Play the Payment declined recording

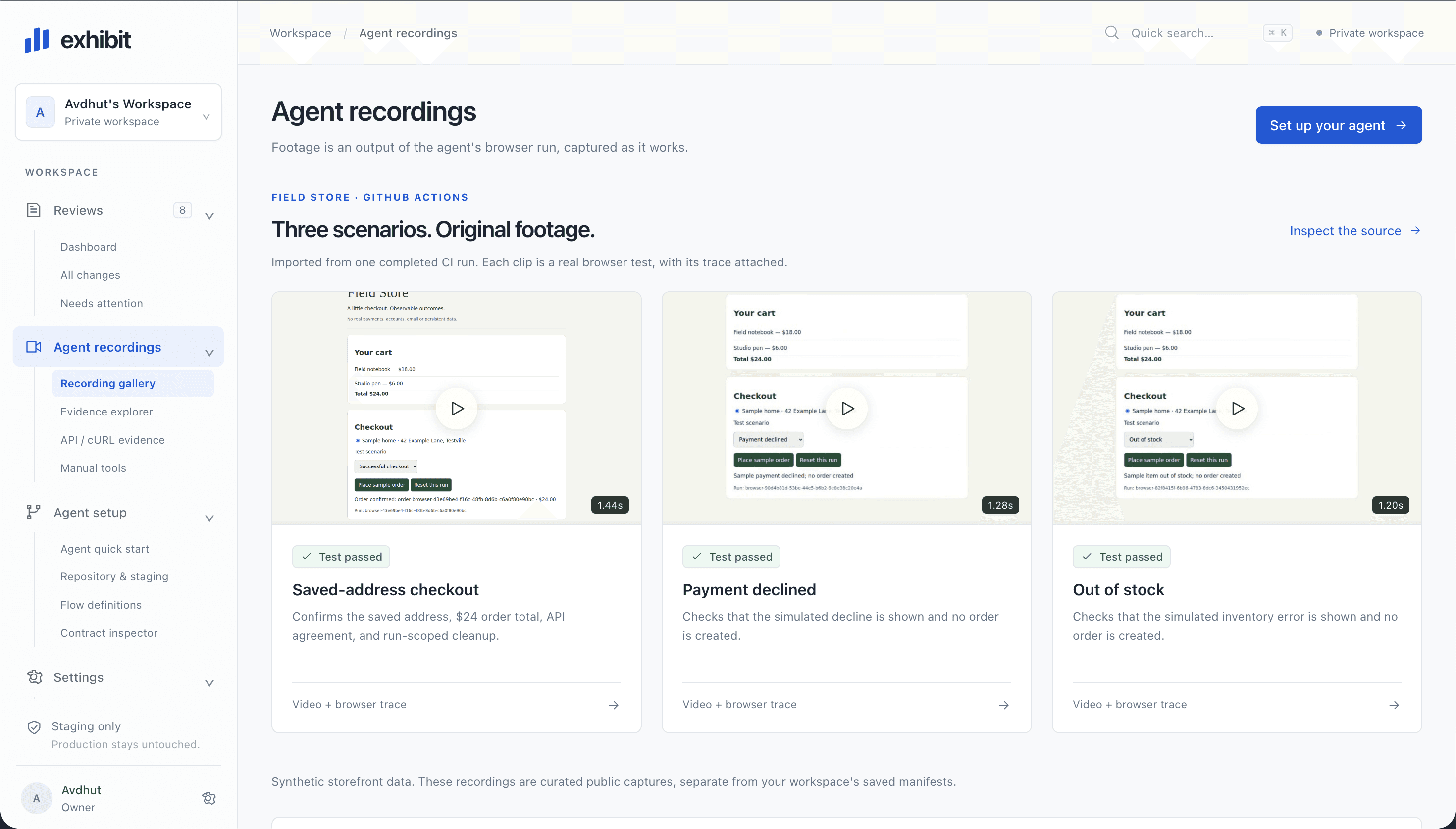(847, 408)
